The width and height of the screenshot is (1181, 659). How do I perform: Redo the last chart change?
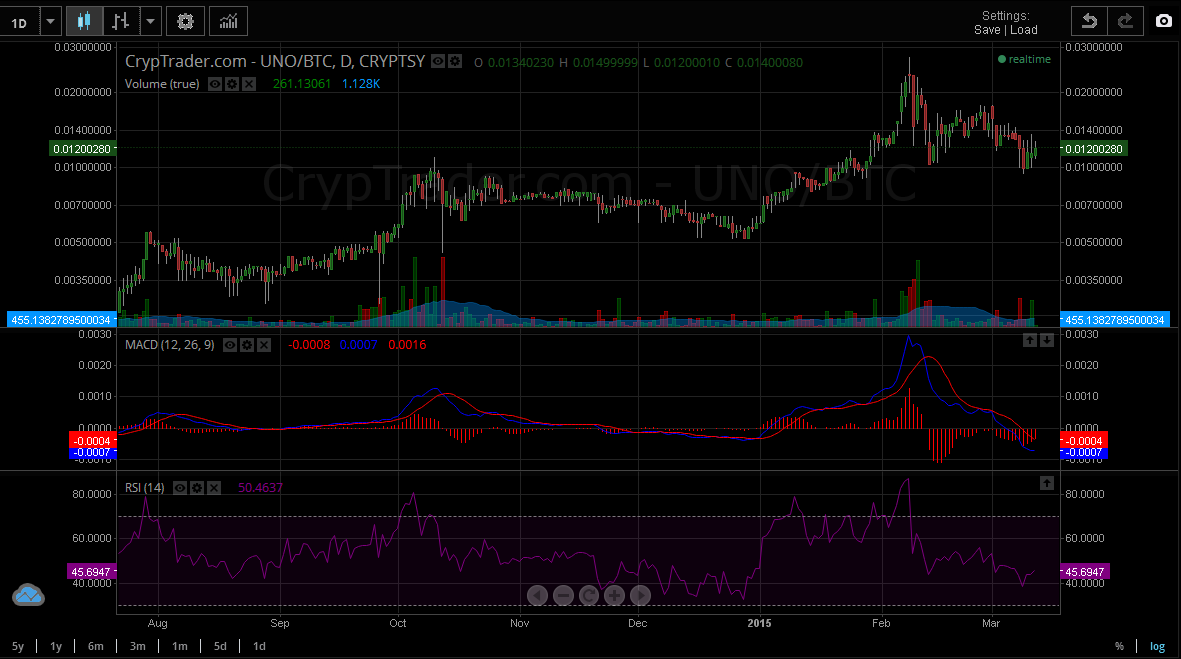pyautogui.click(x=1125, y=22)
